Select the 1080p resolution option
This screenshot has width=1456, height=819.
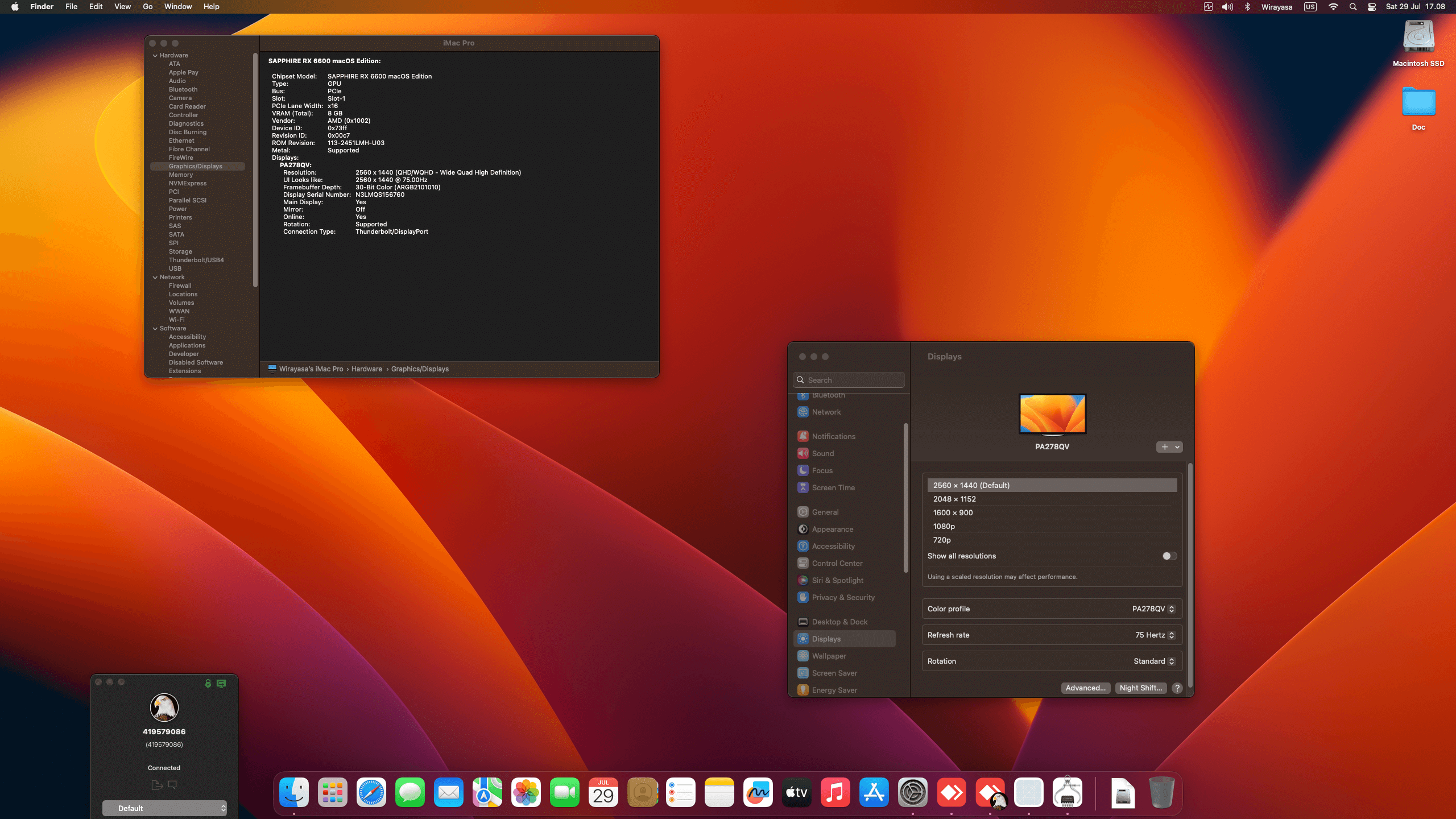pyautogui.click(x=1052, y=526)
